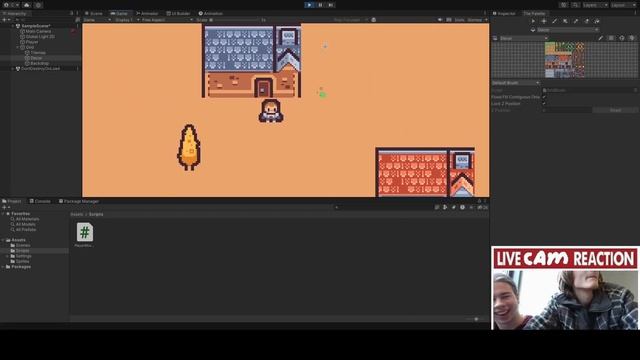Toggle Game view audio mute icon
The width and height of the screenshot is (640, 360).
pyautogui.click(x=440, y=20)
